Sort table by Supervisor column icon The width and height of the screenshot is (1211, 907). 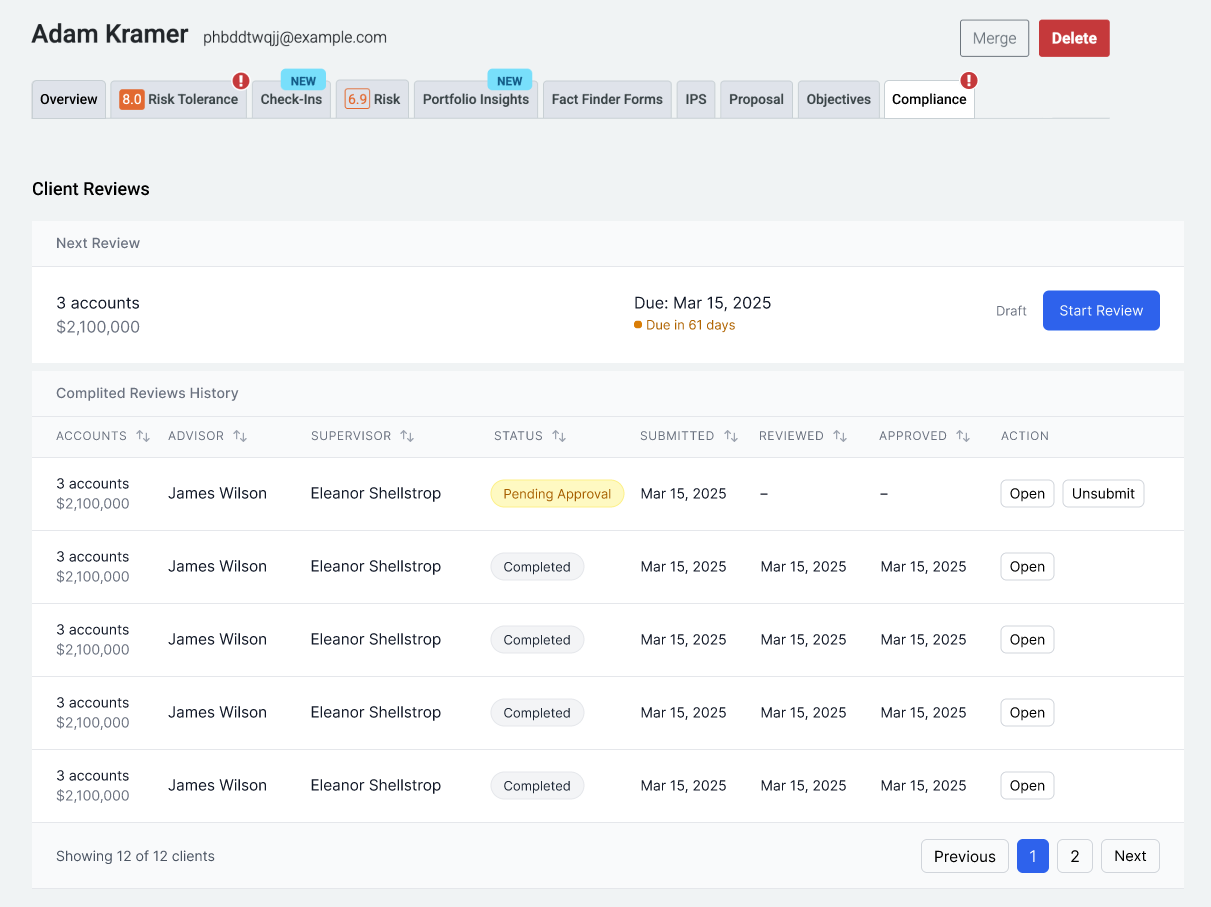[407, 436]
